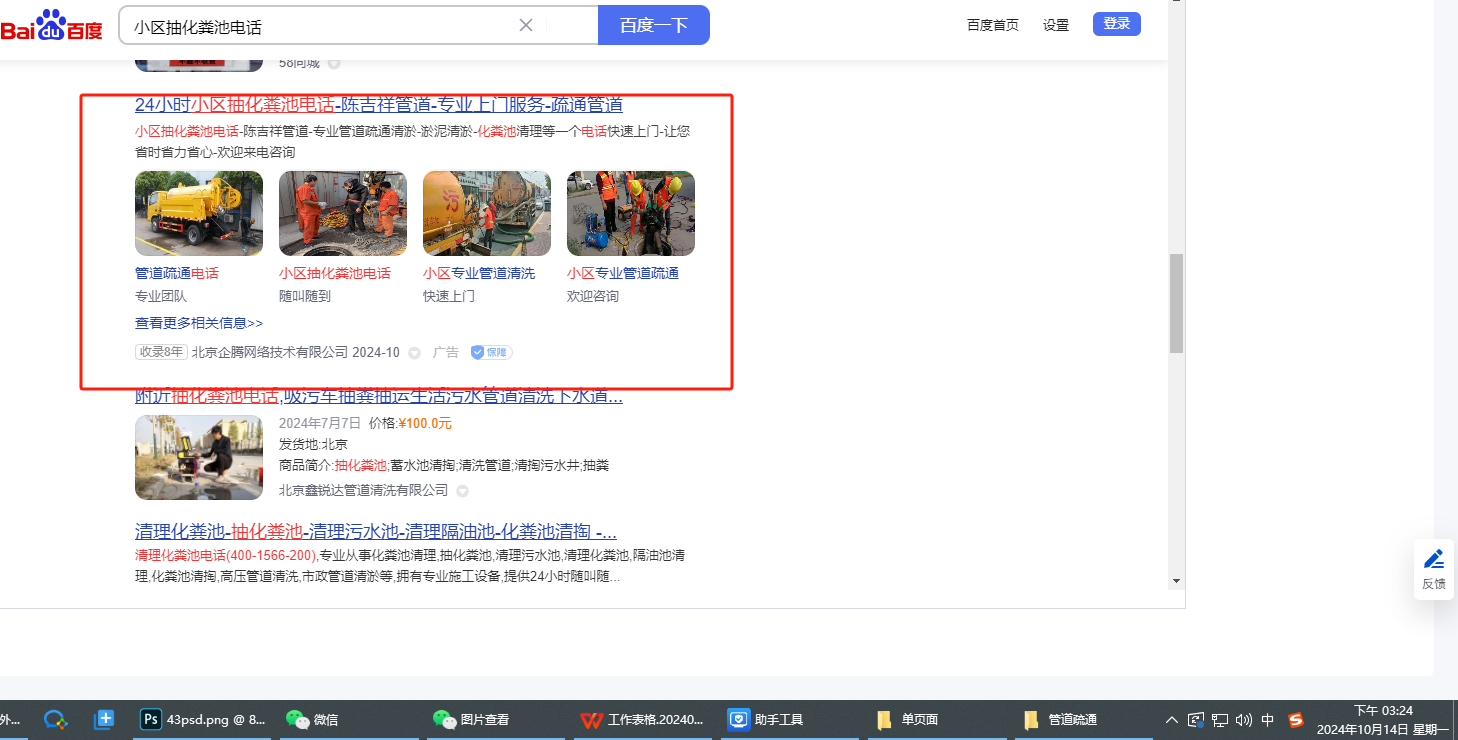This screenshot has height=740, width=1458.
Task: Click the 小区专业管道清洗 link
Action: (479, 273)
